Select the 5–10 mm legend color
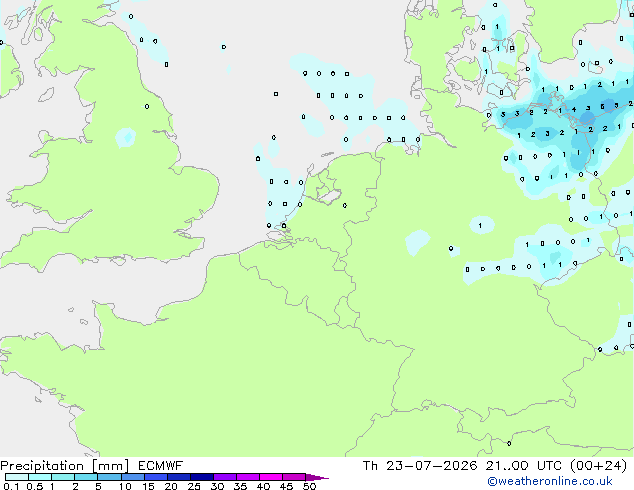Screen dimensions: 634x490 [110, 477]
